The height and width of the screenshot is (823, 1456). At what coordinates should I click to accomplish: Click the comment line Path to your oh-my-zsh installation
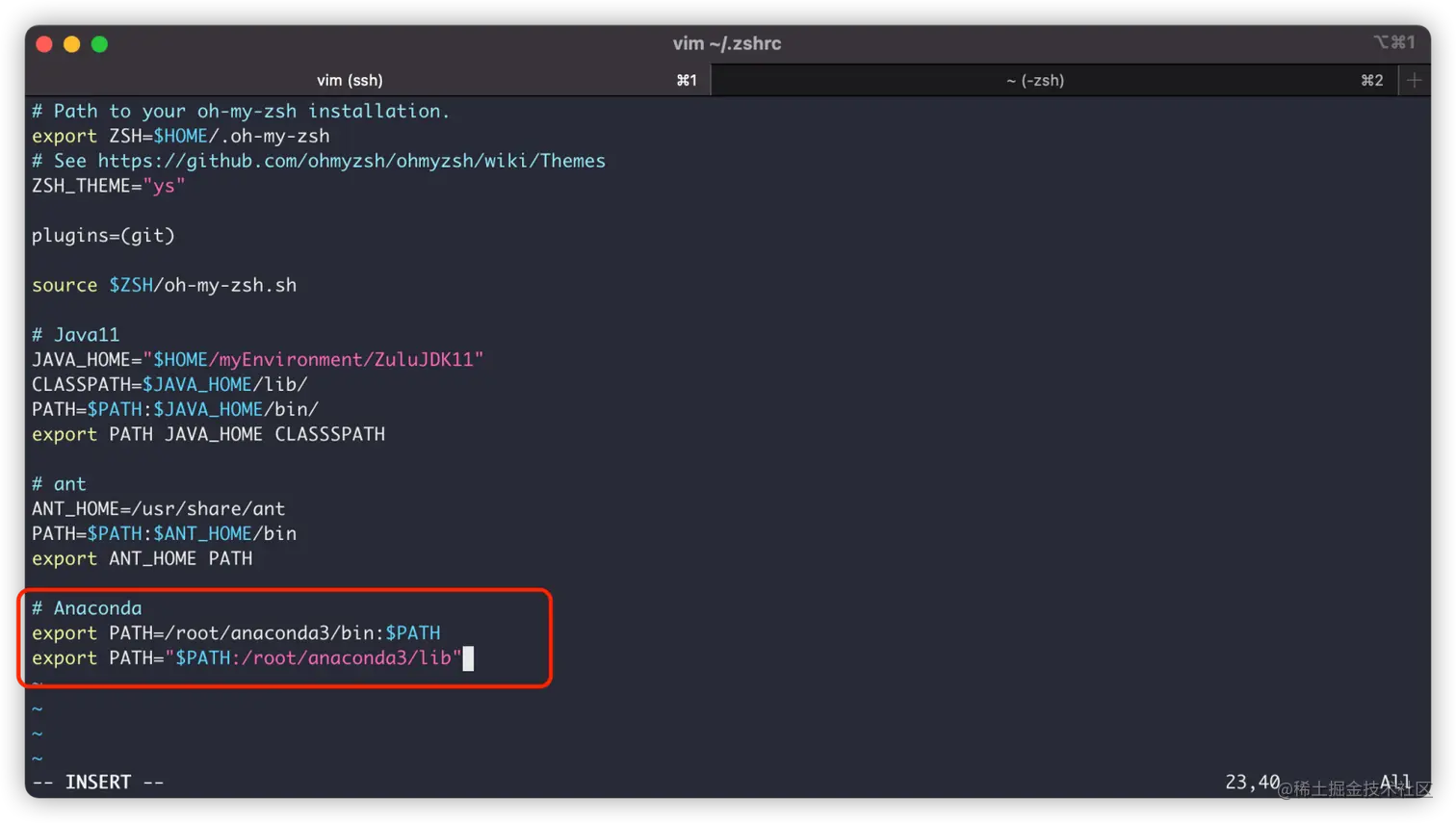pos(241,112)
